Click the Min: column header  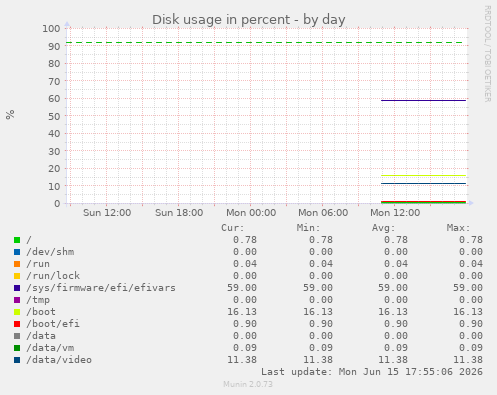[308, 228]
